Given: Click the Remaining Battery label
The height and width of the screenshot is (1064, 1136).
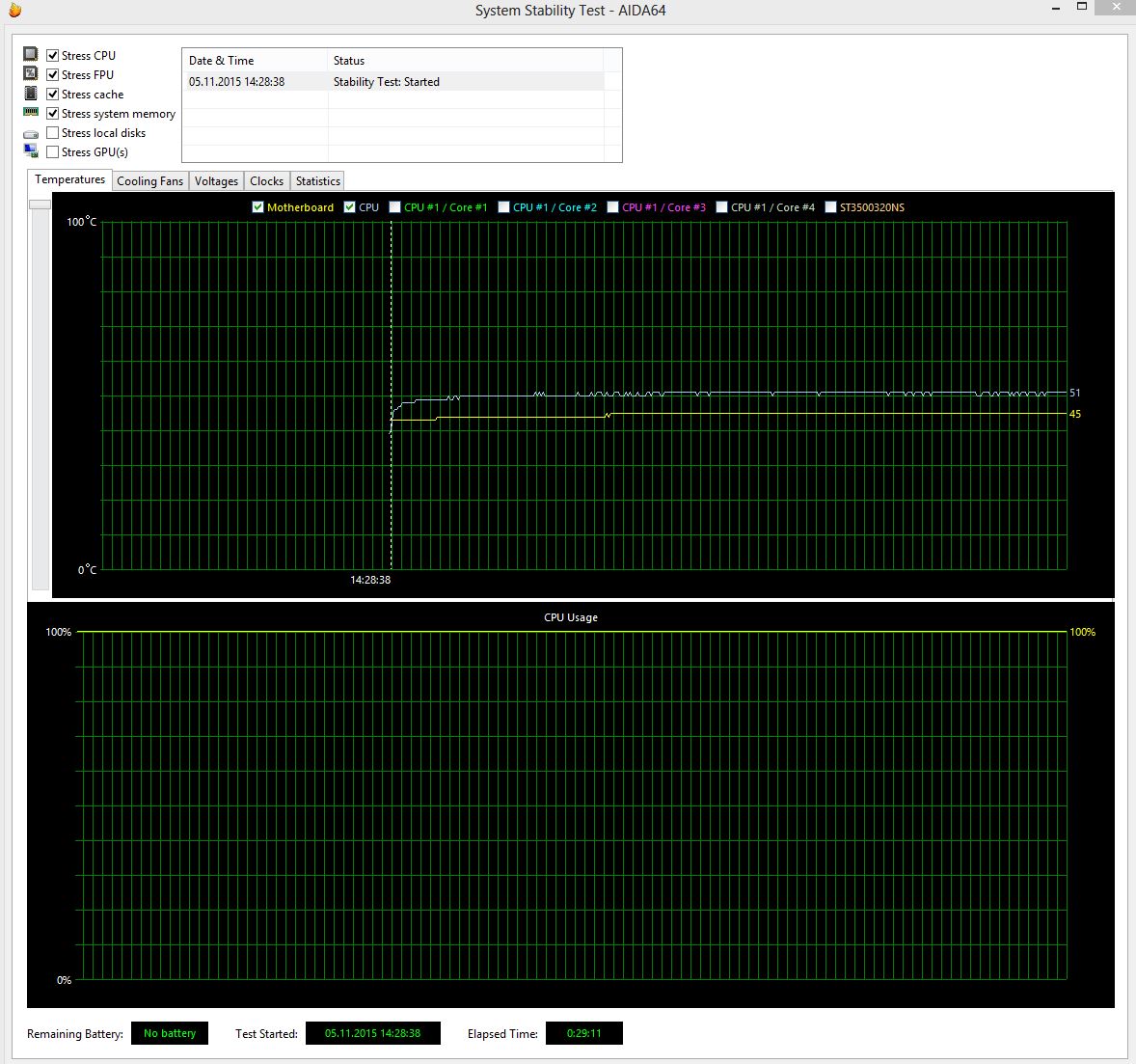Looking at the screenshot, I should click(x=74, y=1034).
